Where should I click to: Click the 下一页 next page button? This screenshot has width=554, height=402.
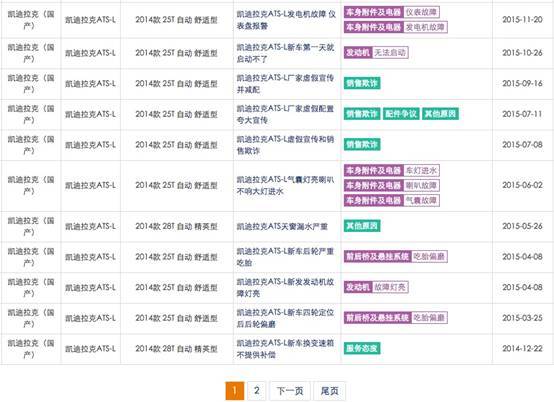[290, 391]
